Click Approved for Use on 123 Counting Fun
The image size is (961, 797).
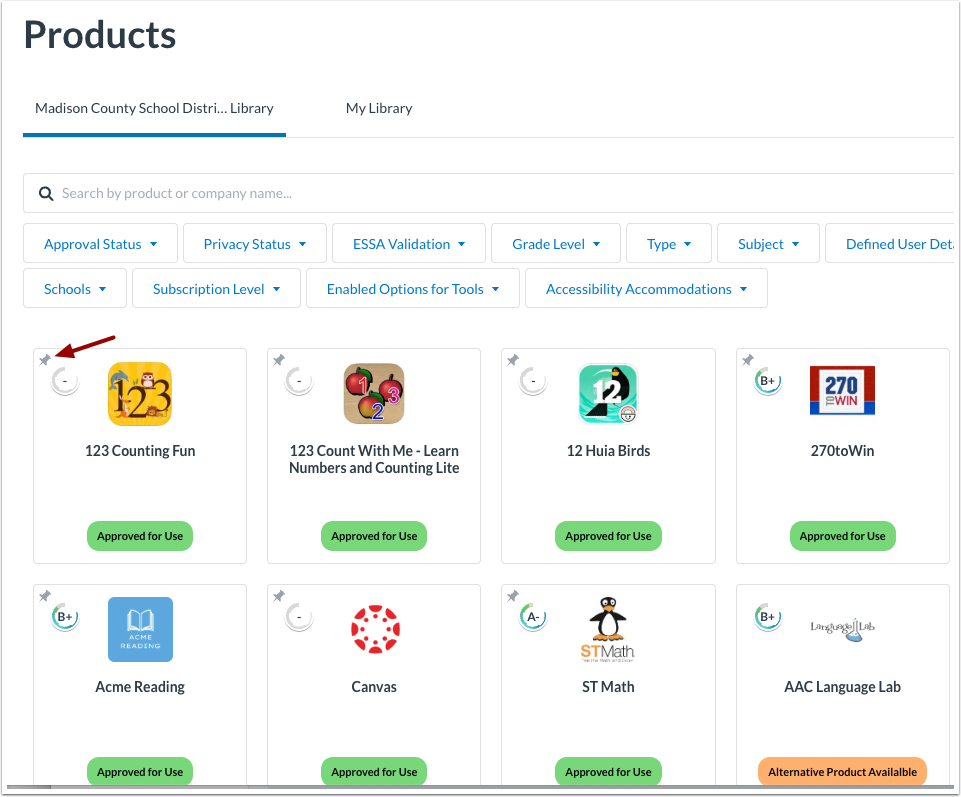point(139,536)
